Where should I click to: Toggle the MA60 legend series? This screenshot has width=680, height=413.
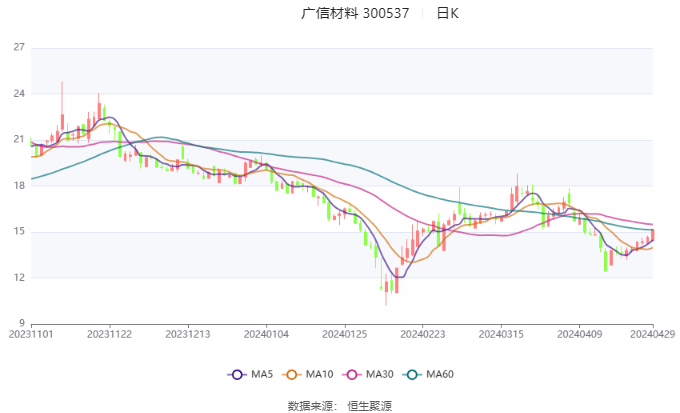click(428, 374)
